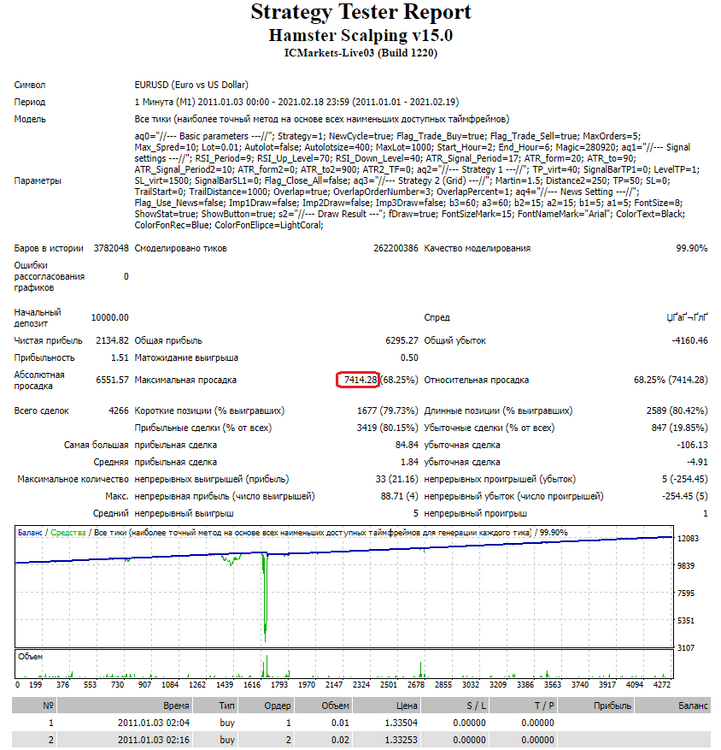
Task: Click largest profit trade value "84.84"
Action: [407, 445]
